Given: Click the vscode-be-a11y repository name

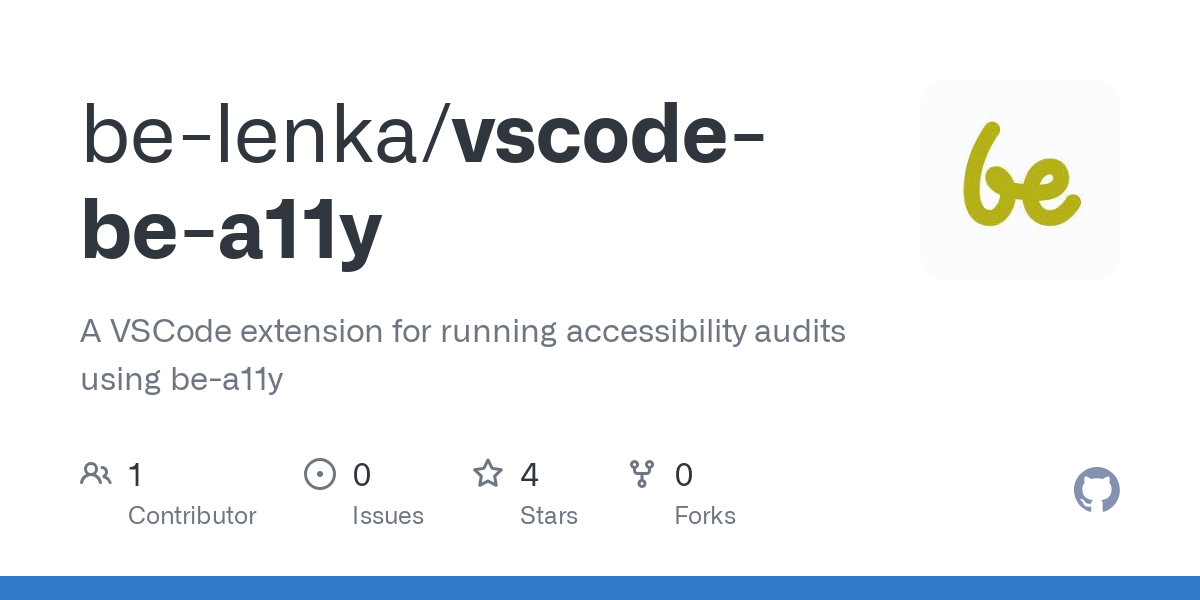Looking at the screenshot, I should coord(422,183).
